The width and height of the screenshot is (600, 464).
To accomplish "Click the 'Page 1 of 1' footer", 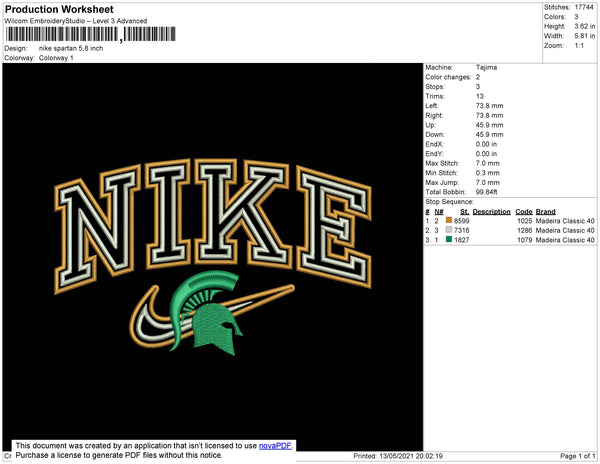I will point(578,456).
